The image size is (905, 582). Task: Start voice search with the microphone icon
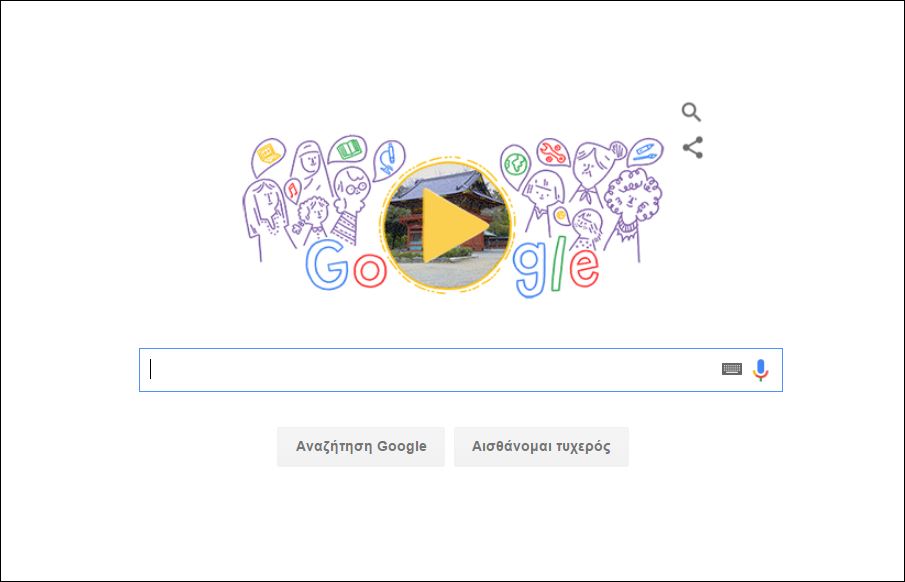coord(761,370)
